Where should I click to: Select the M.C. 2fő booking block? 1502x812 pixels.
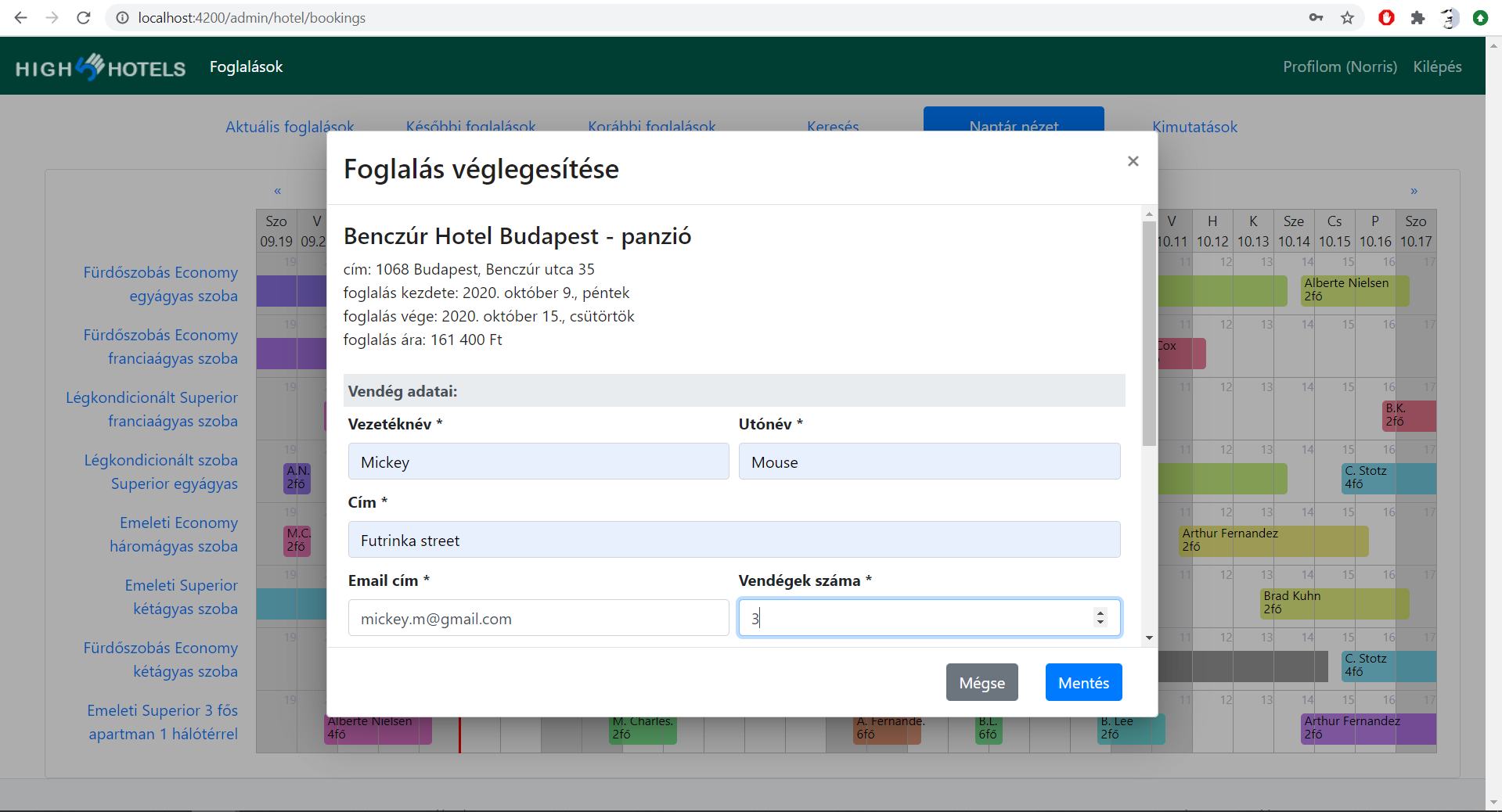point(297,541)
